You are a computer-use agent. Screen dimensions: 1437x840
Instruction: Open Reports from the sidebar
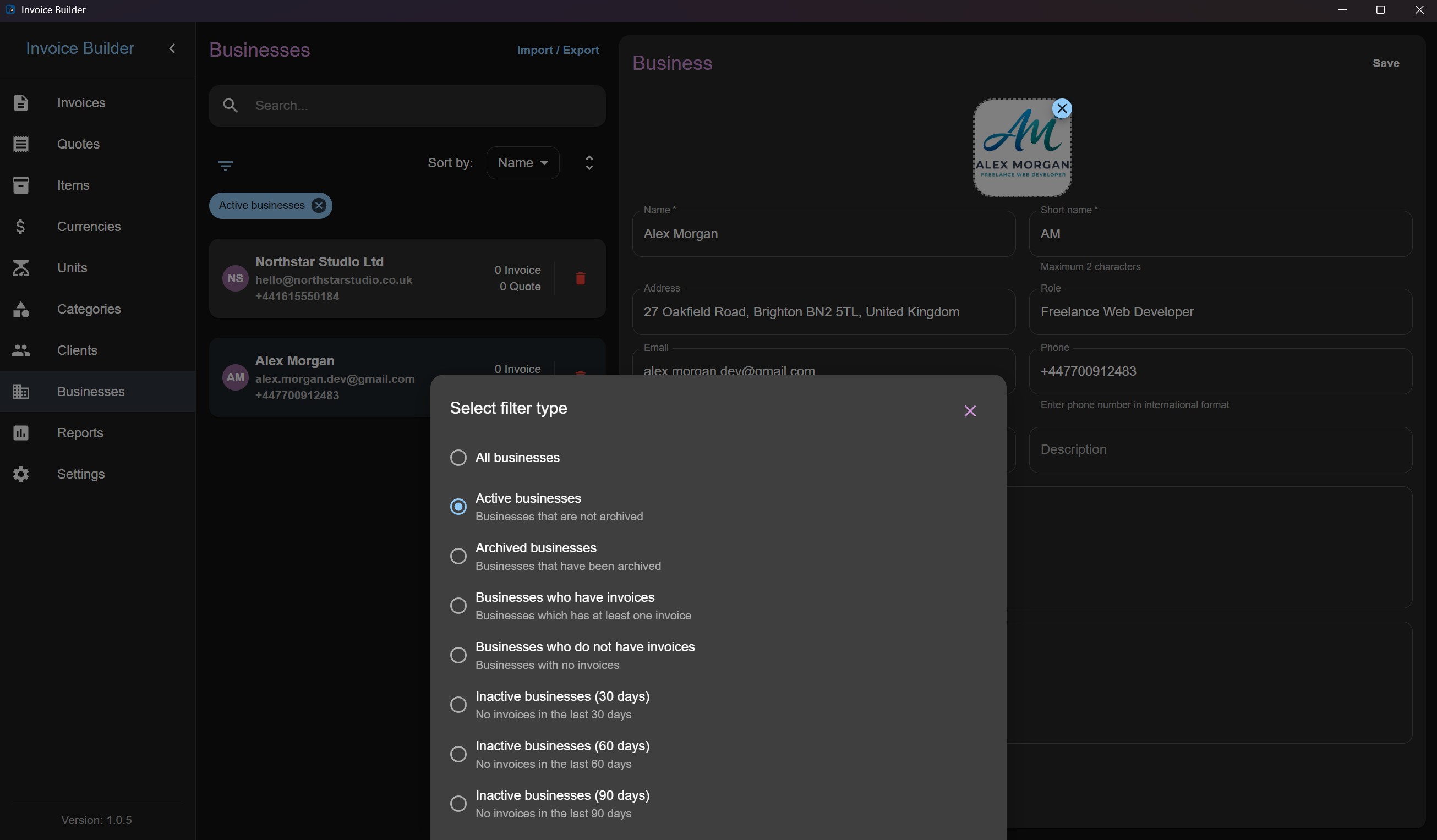click(97, 433)
